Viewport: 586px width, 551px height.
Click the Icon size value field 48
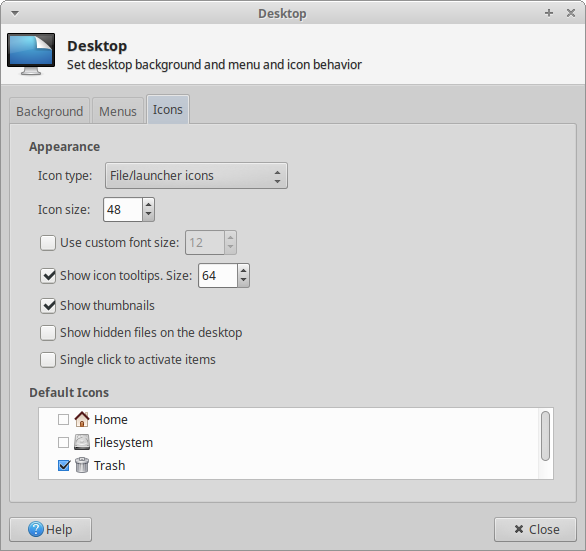point(123,209)
